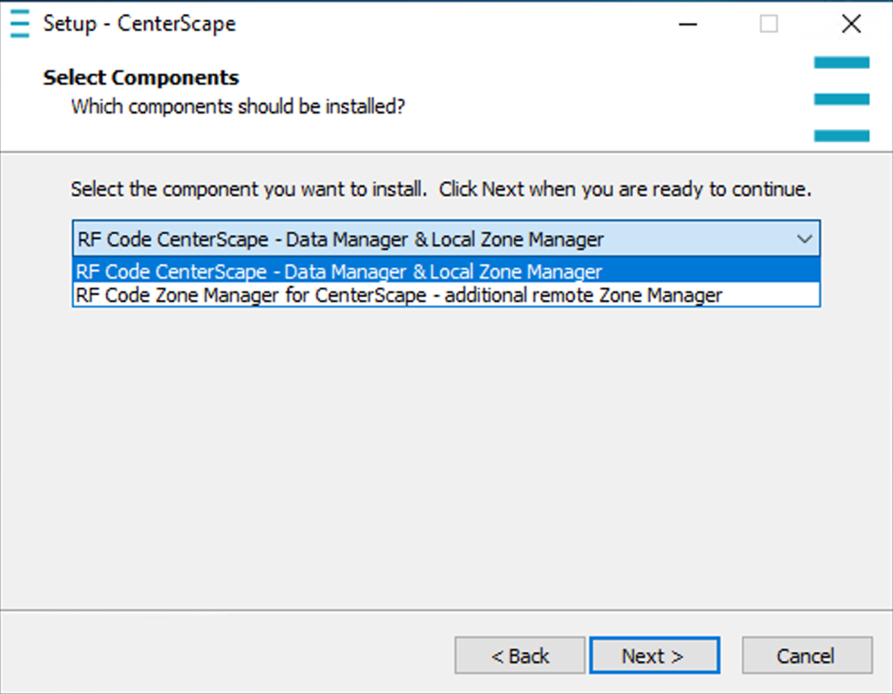The width and height of the screenshot is (893, 694).
Task: Choose the additional remote Zone Manager option
Action: 398,294
